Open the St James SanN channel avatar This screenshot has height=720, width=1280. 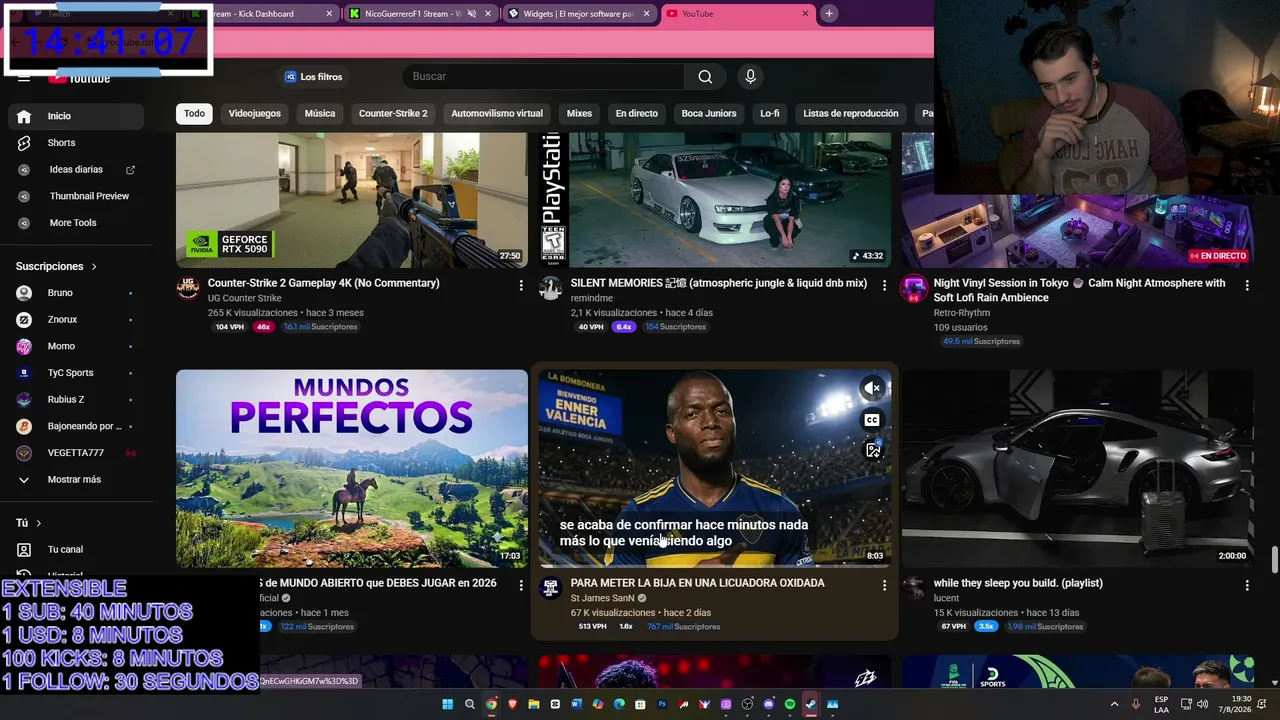pos(550,588)
